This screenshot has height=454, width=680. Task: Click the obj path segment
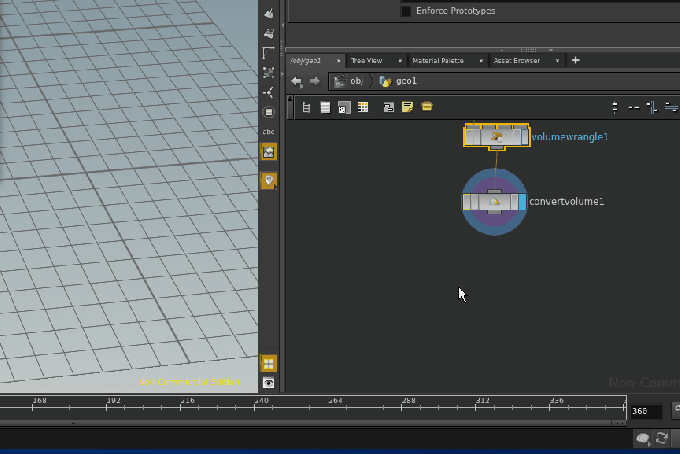point(355,81)
